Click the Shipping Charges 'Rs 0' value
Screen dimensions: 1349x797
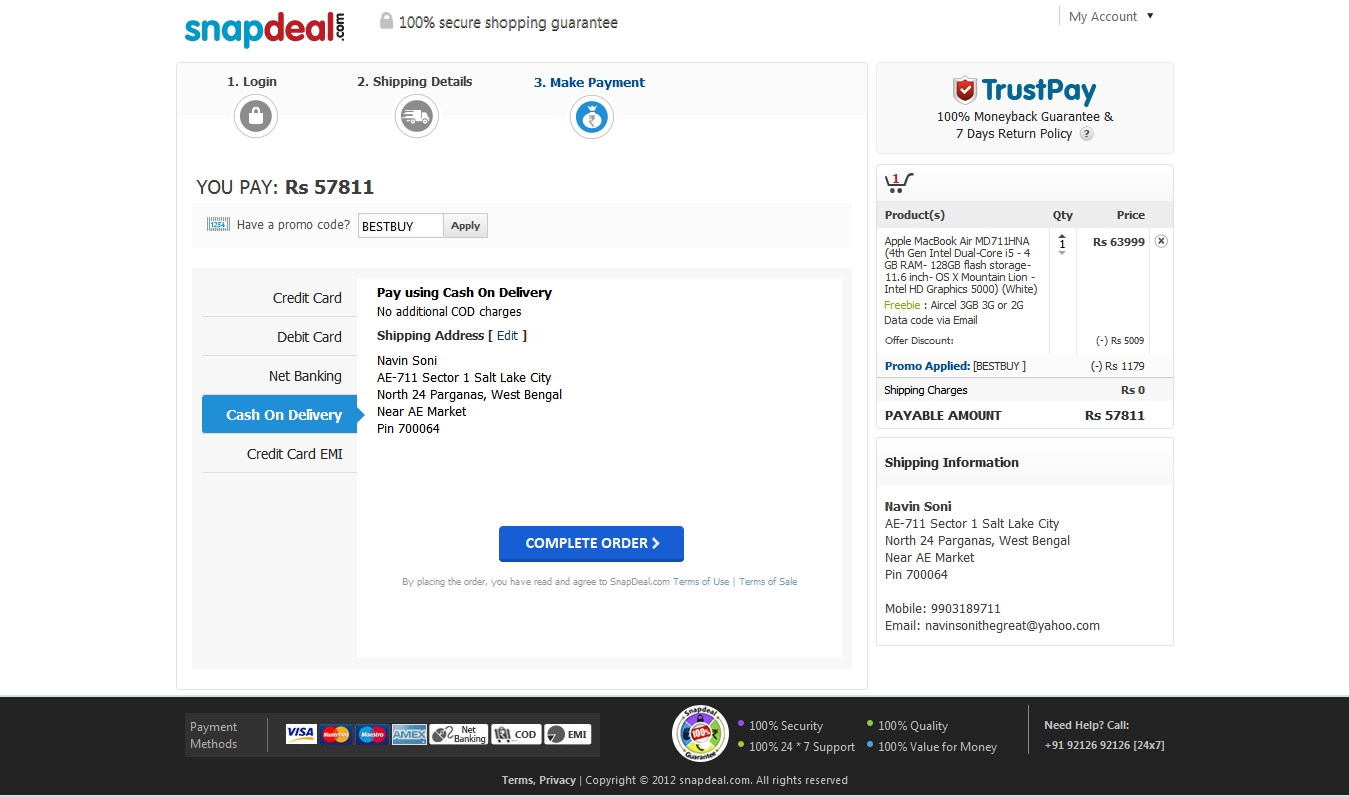(x=1133, y=391)
